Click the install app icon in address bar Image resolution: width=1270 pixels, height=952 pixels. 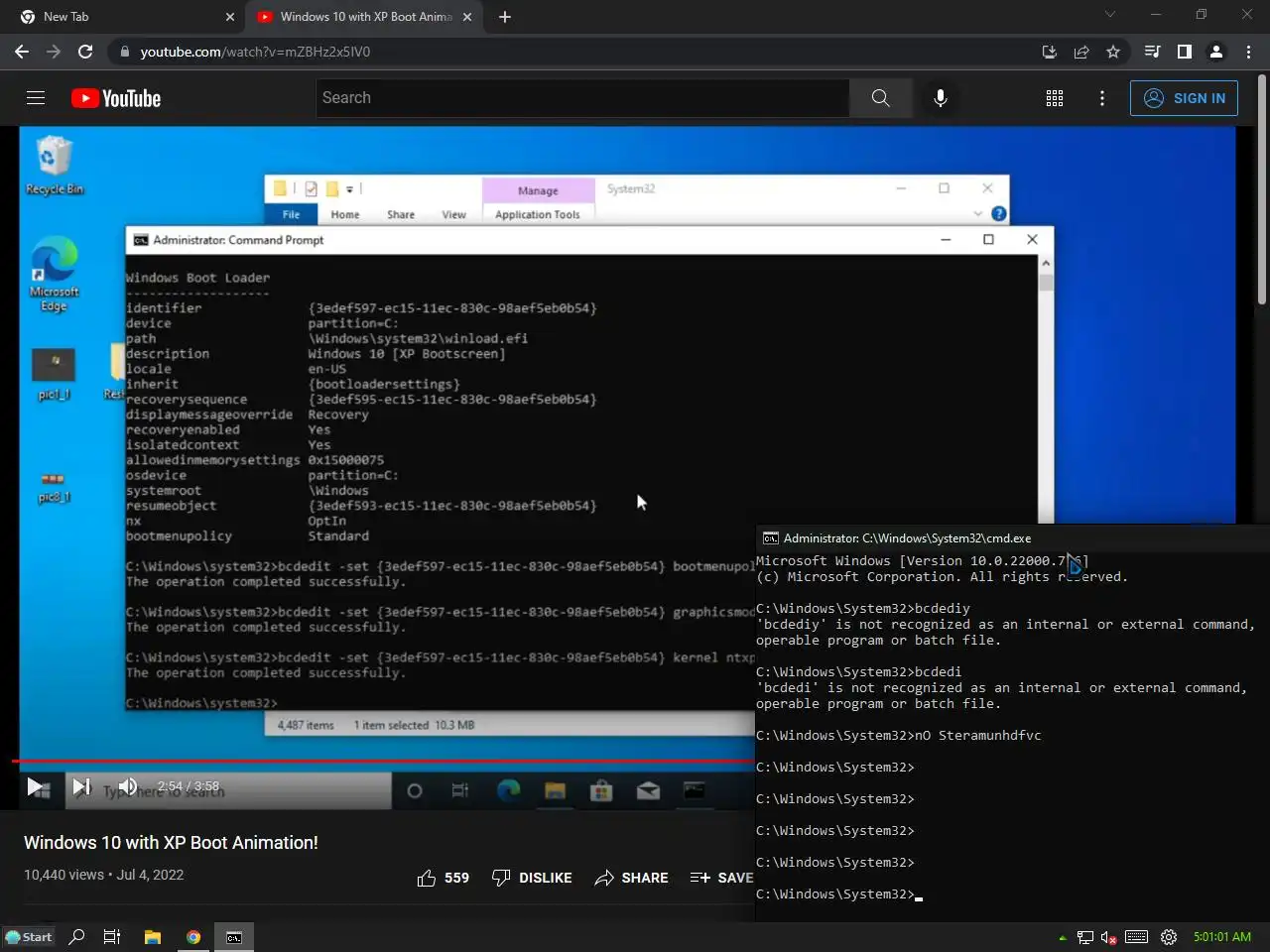pos(1050,52)
